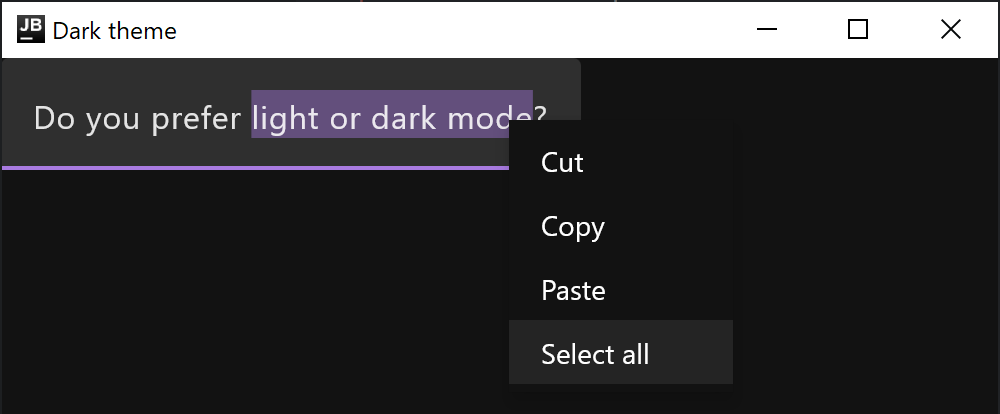
Task: Click the purple underline of the text field
Action: (x=250, y=168)
